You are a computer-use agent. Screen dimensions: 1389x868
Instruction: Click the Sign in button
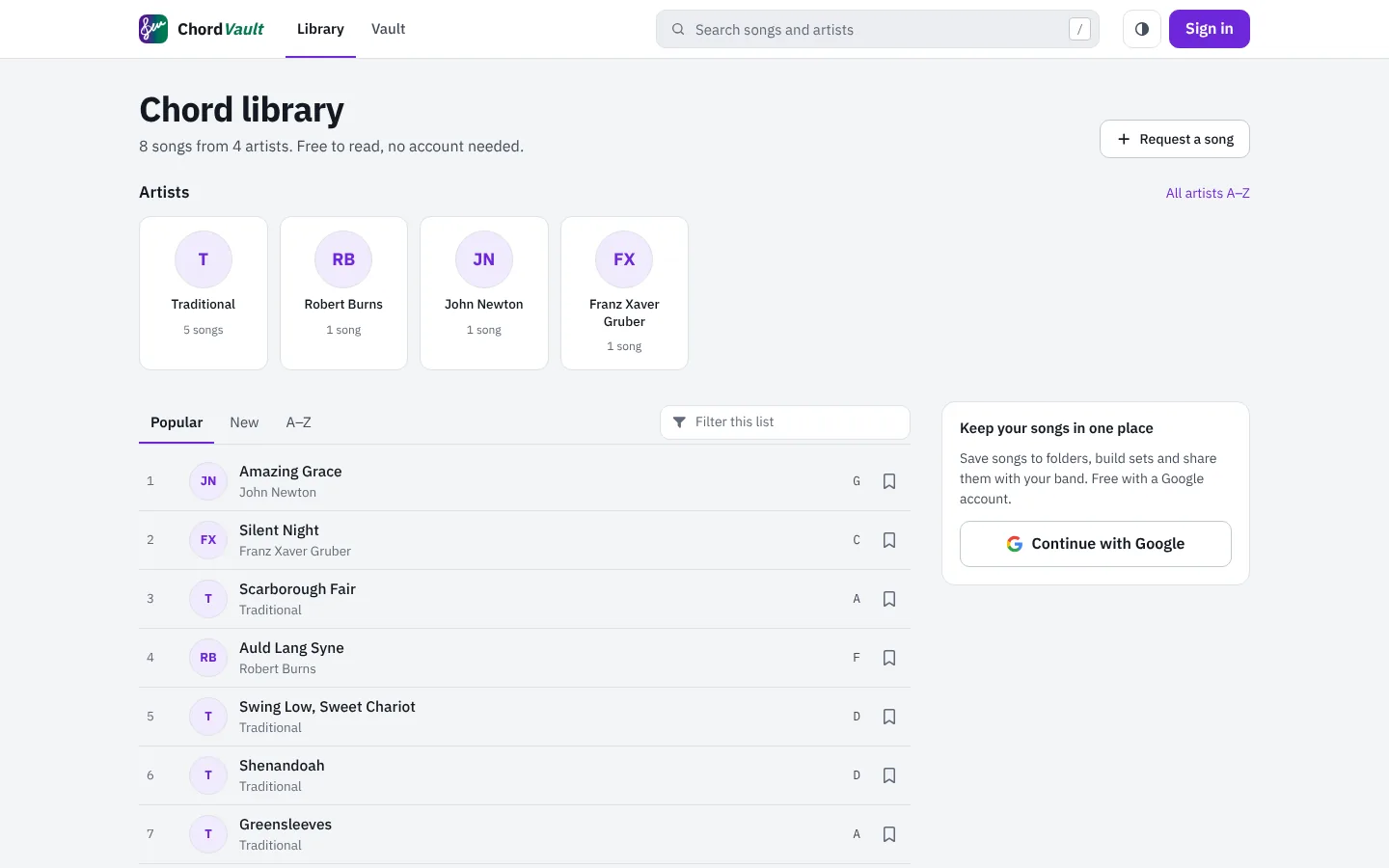coord(1210,29)
